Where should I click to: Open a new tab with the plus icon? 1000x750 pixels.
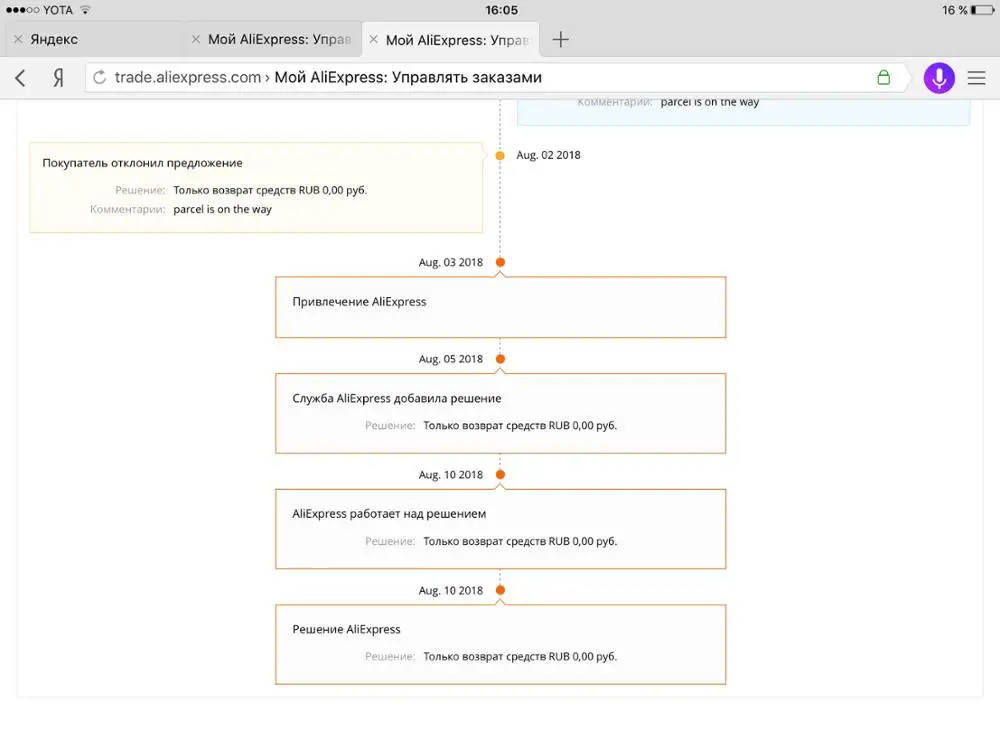(x=560, y=40)
